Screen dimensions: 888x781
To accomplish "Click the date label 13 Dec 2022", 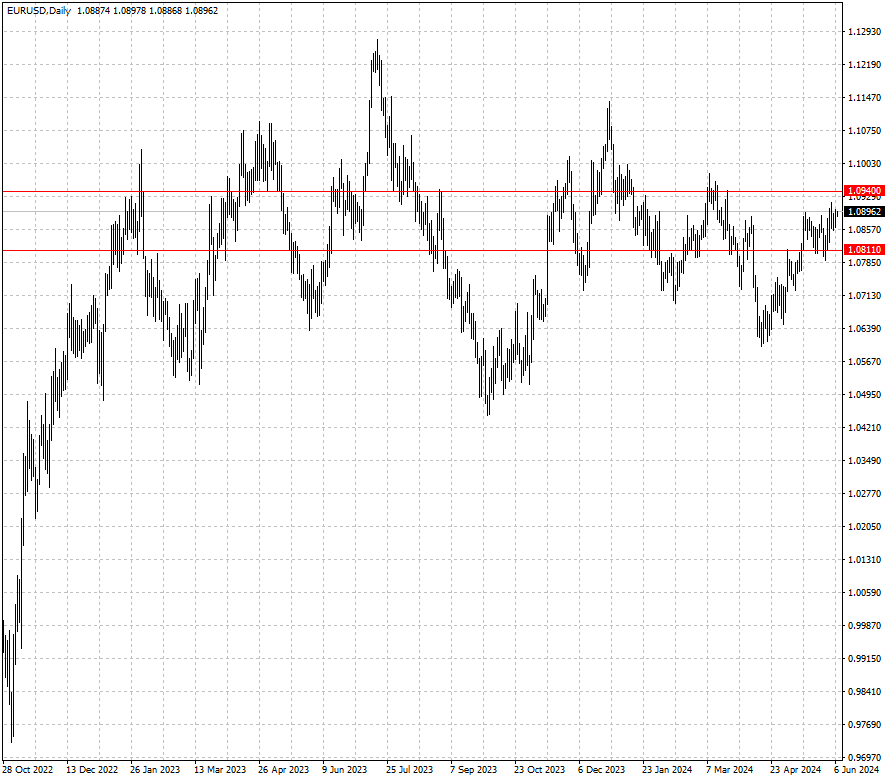I will (x=92, y=770).
